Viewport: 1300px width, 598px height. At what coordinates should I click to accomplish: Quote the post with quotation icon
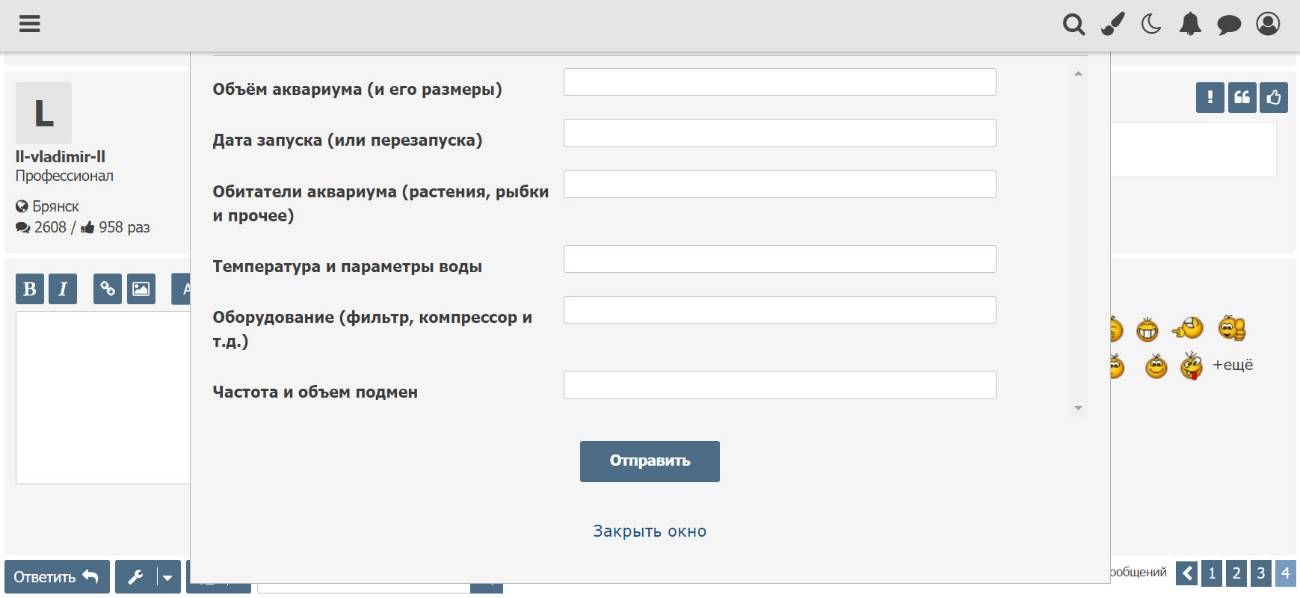click(x=1242, y=97)
